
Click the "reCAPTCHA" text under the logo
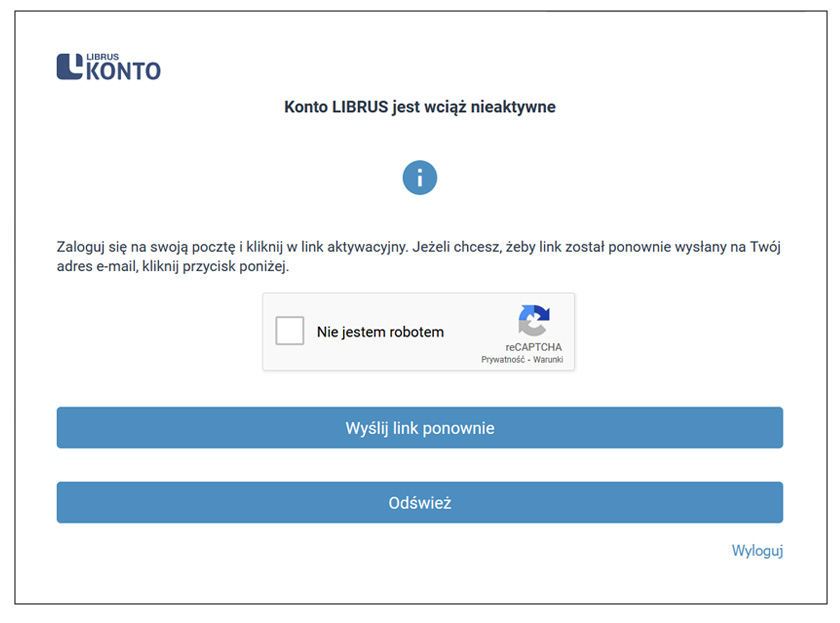[x=533, y=347]
